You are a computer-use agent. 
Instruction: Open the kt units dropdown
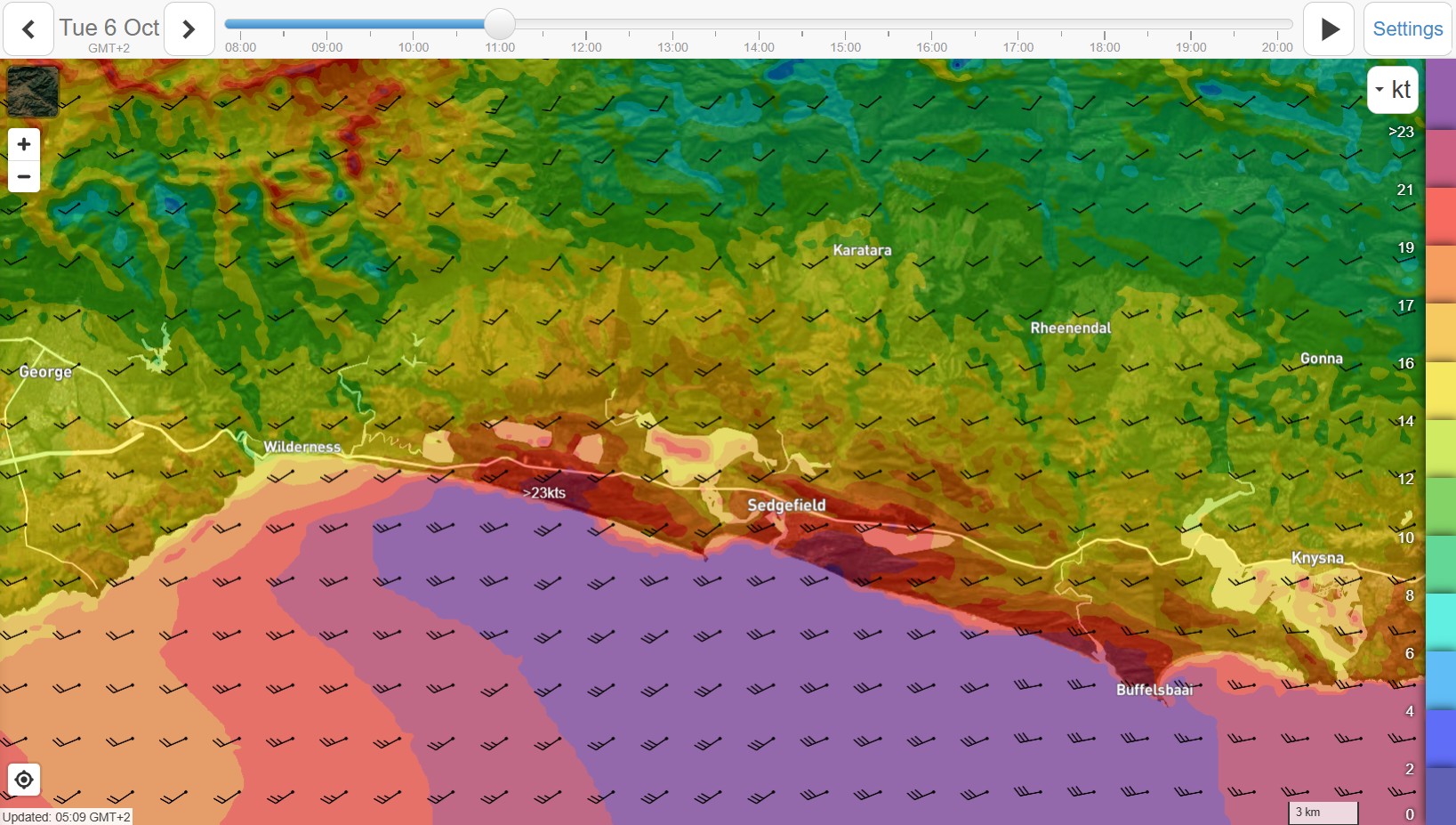(x=1393, y=89)
